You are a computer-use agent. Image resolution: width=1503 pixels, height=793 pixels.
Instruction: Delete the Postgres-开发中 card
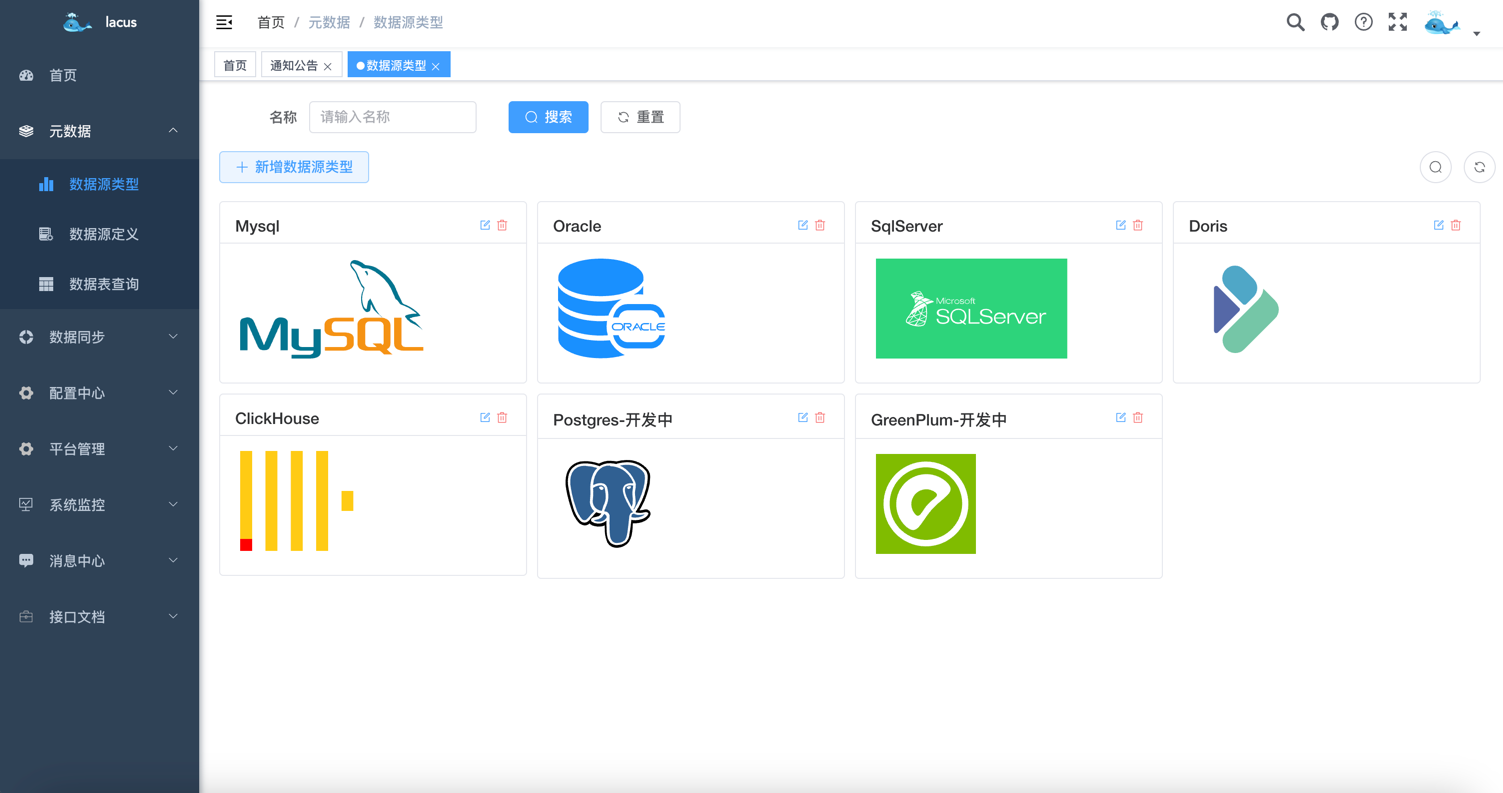point(820,417)
